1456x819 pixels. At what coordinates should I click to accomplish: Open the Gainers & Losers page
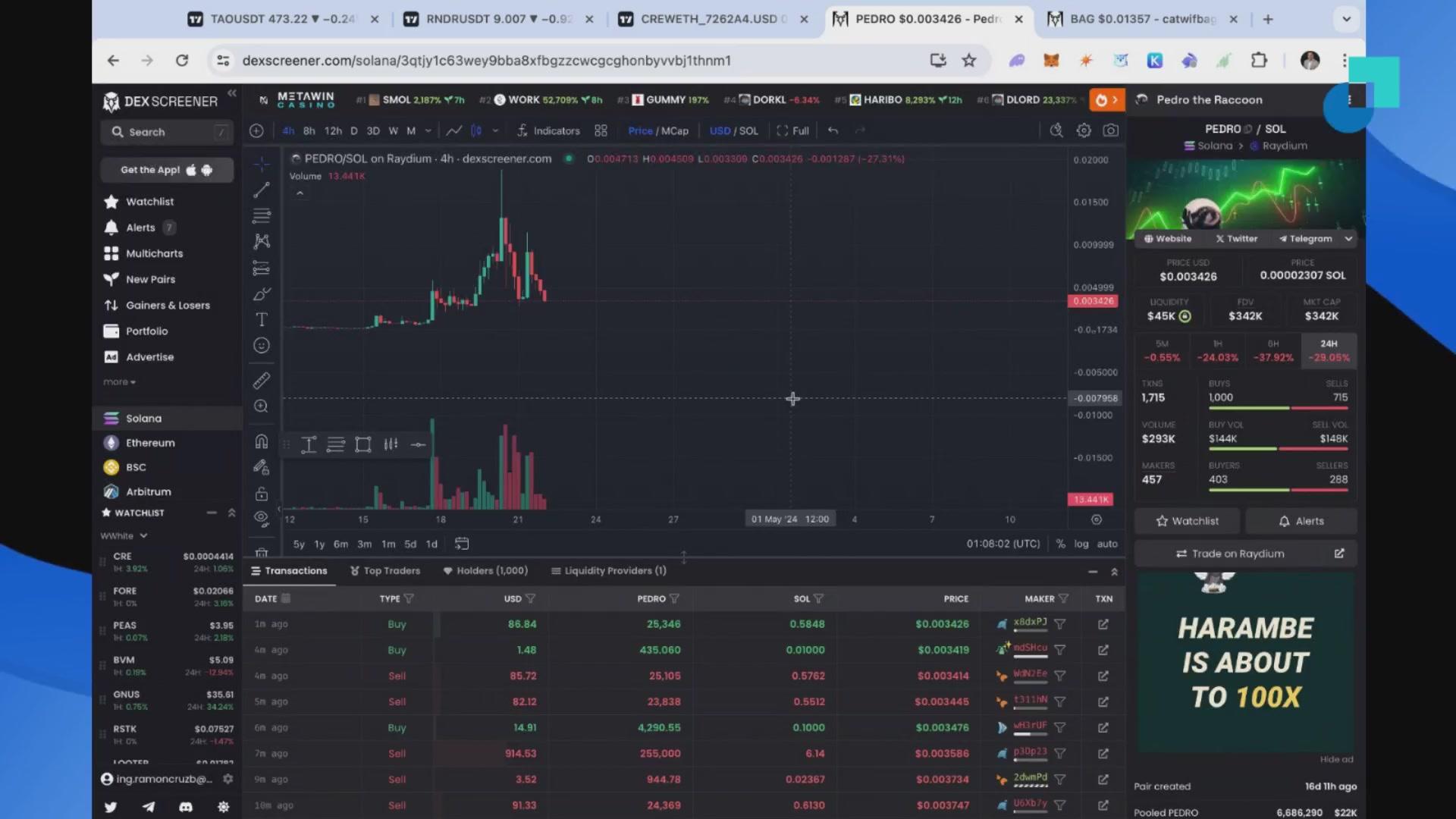click(x=168, y=305)
